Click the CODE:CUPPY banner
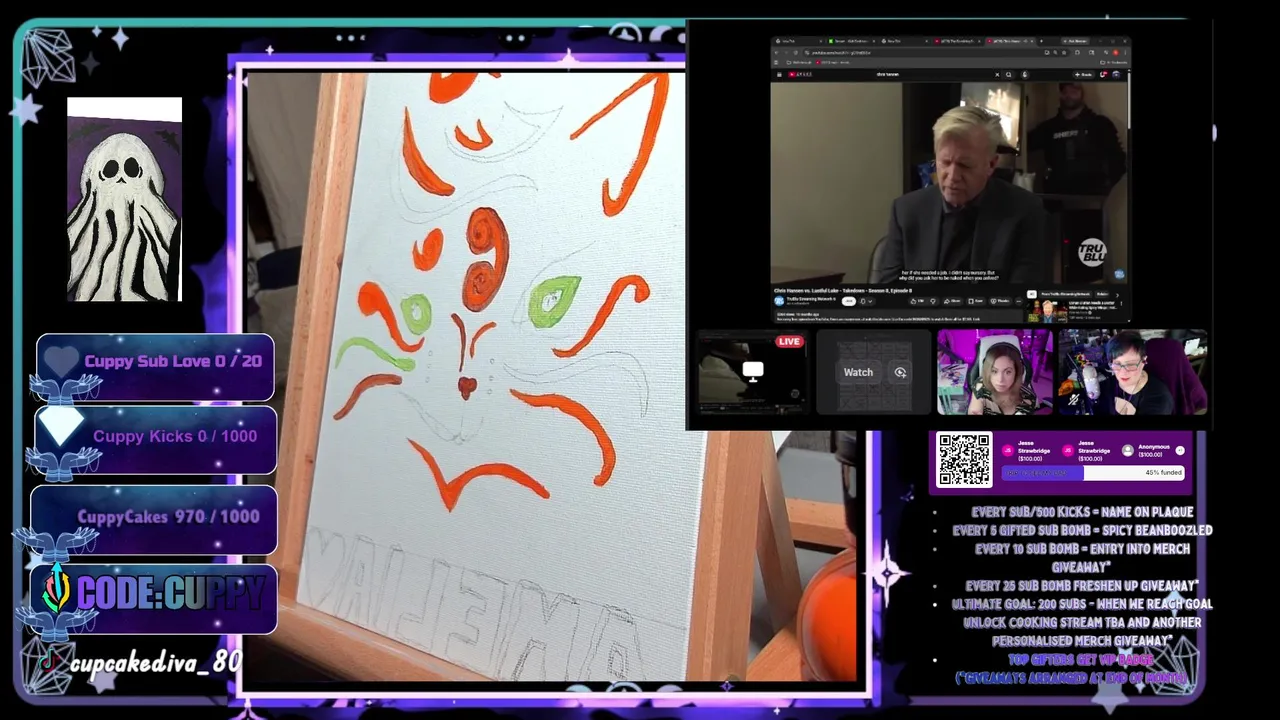1280x720 pixels. point(154,597)
